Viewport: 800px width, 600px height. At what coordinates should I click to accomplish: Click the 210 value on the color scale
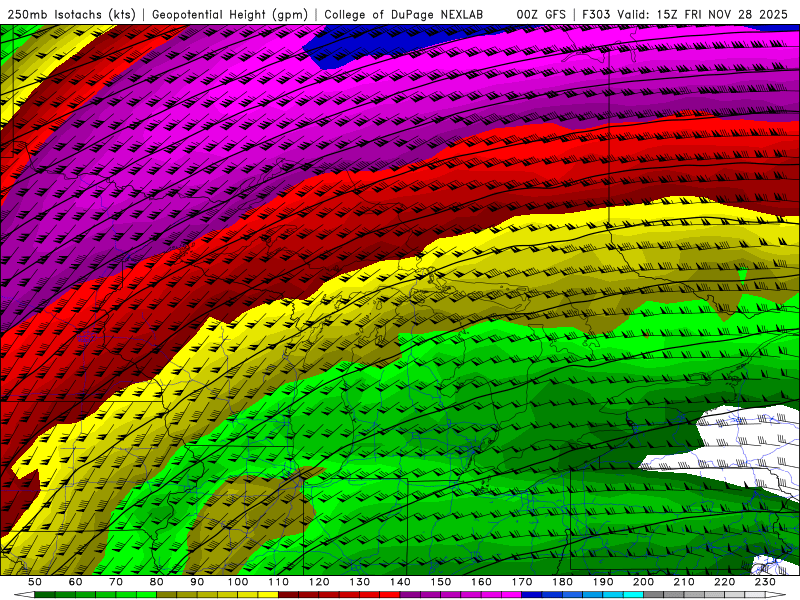coord(684,582)
